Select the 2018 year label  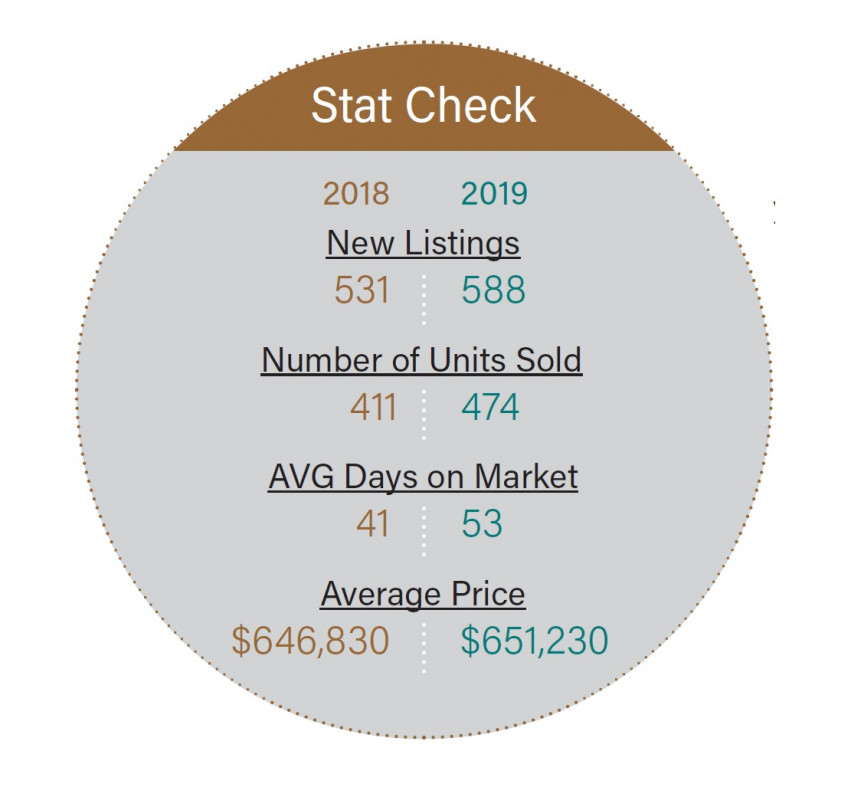356,194
